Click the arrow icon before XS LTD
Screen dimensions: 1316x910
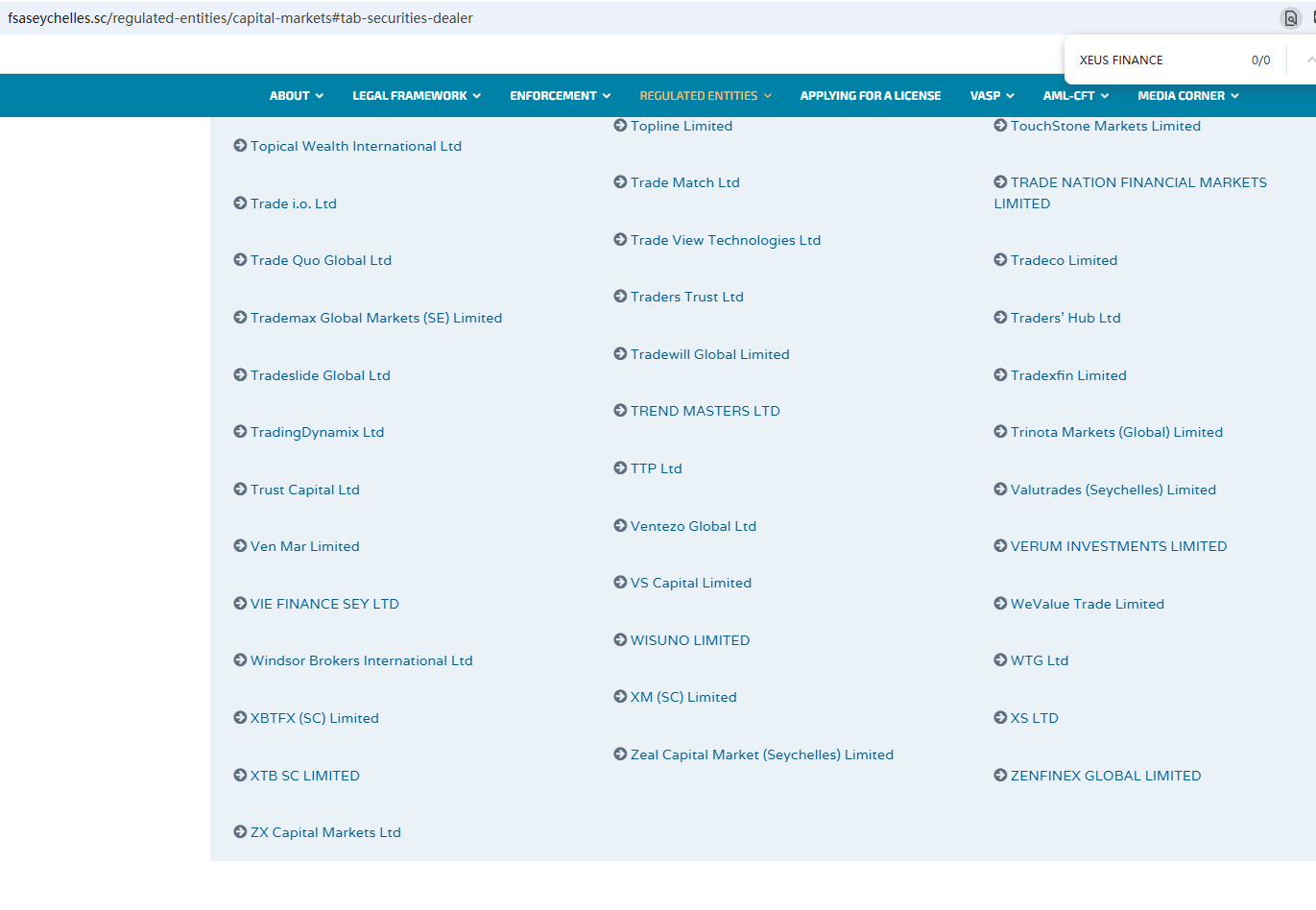1000,718
